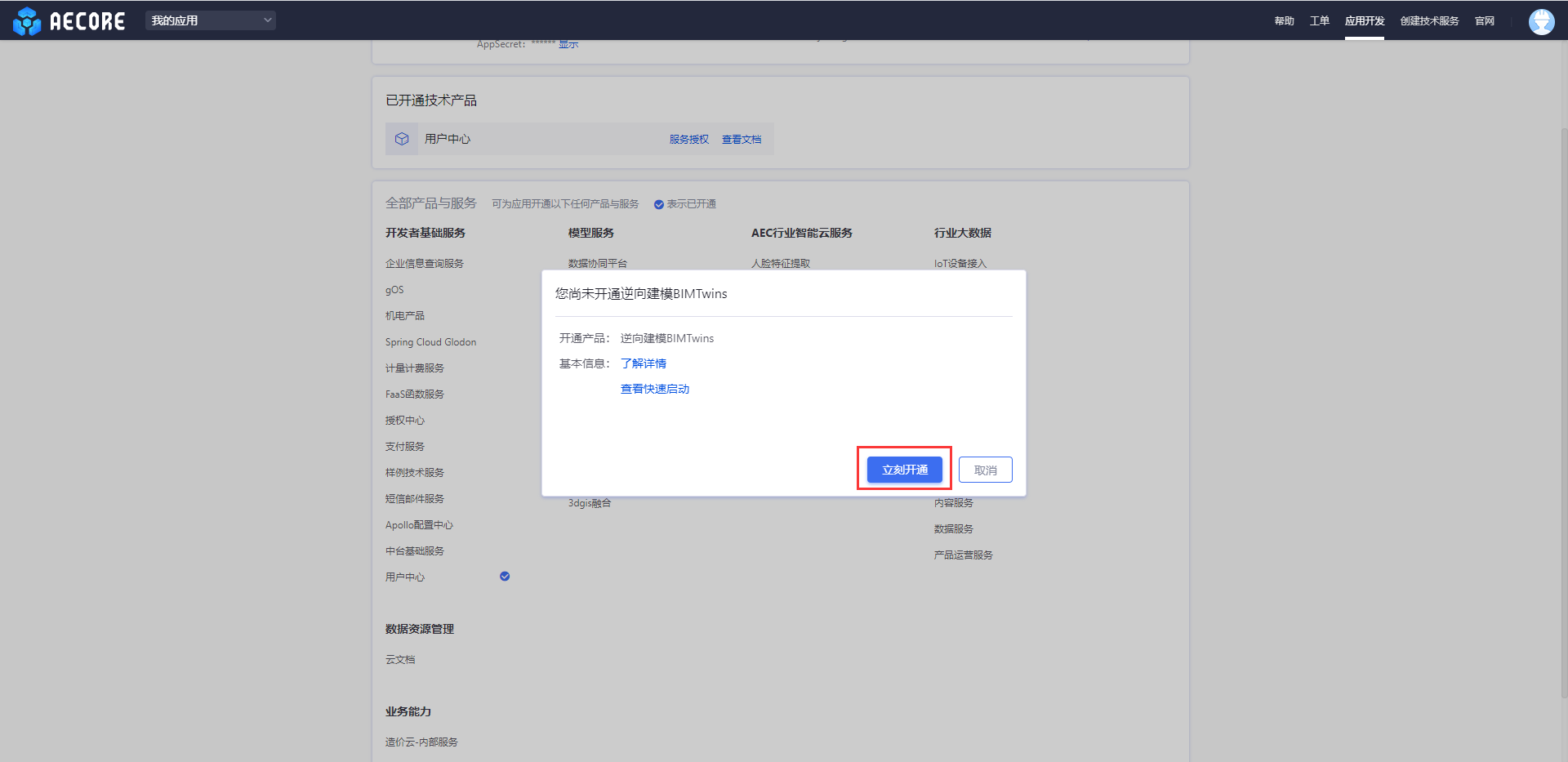The height and width of the screenshot is (762, 1568).
Task: Open 创建技术服务 in top navigation
Action: 1429,21
